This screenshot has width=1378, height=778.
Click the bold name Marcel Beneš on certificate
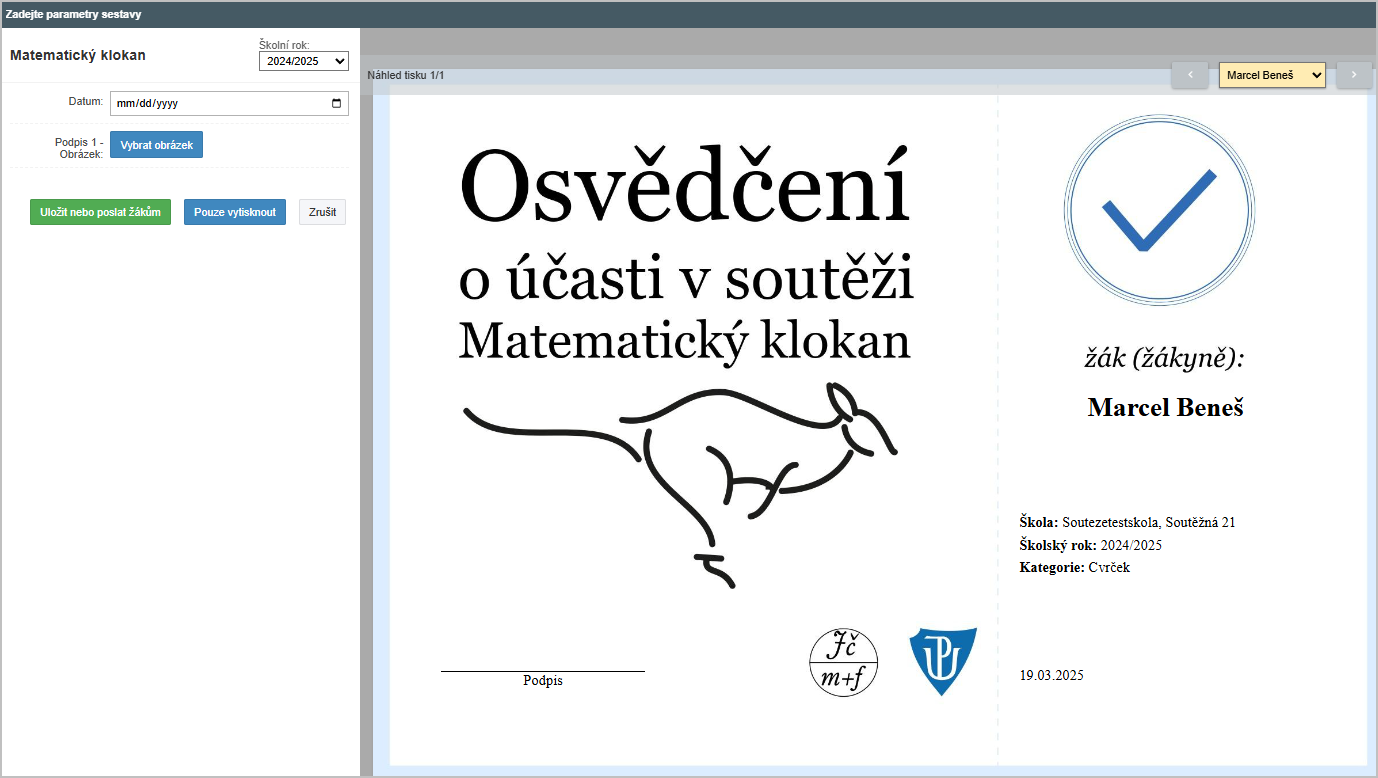point(1165,407)
